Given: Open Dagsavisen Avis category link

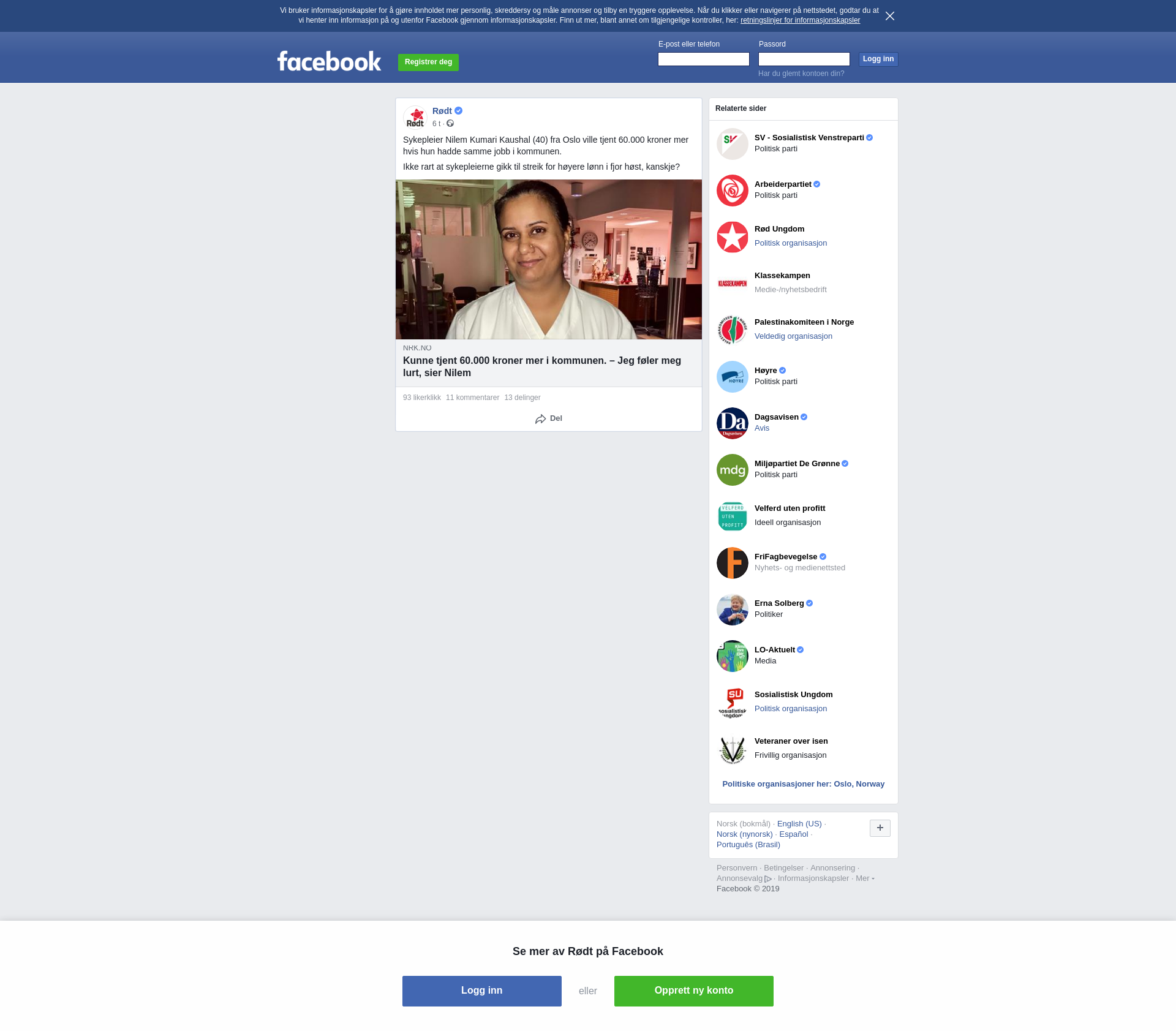Looking at the screenshot, I should coord(762,428).
